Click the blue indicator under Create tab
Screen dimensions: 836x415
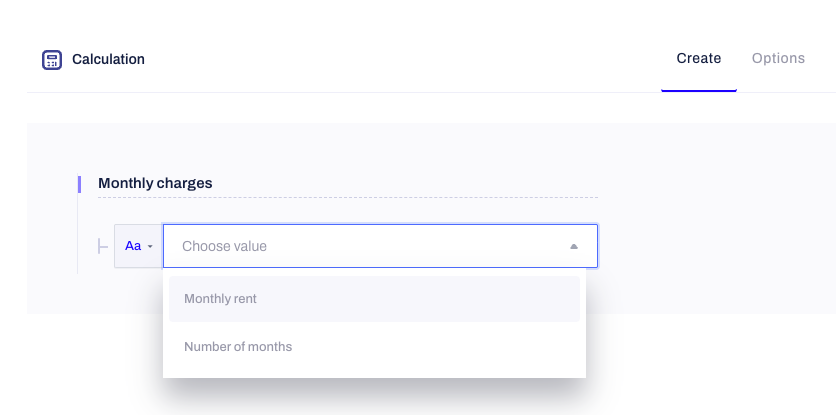click(x=698, y=91)
